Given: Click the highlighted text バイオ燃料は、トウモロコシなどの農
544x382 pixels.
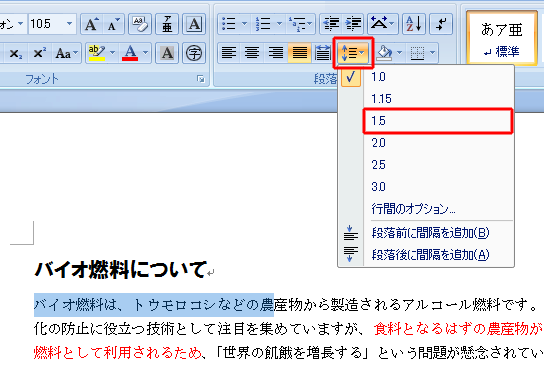Looking at the screenshot, I should 154,305.
